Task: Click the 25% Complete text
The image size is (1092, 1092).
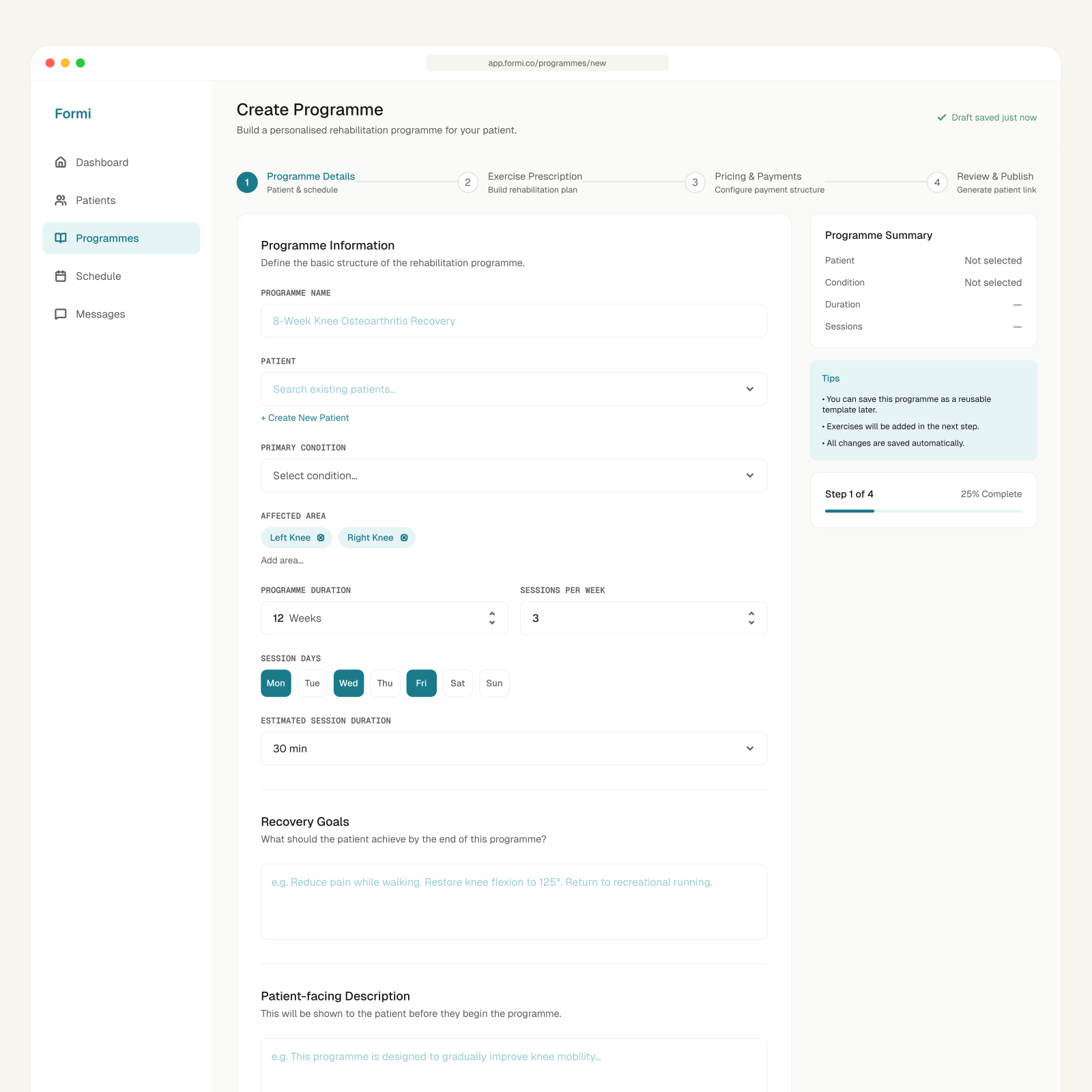Action: 991,494
